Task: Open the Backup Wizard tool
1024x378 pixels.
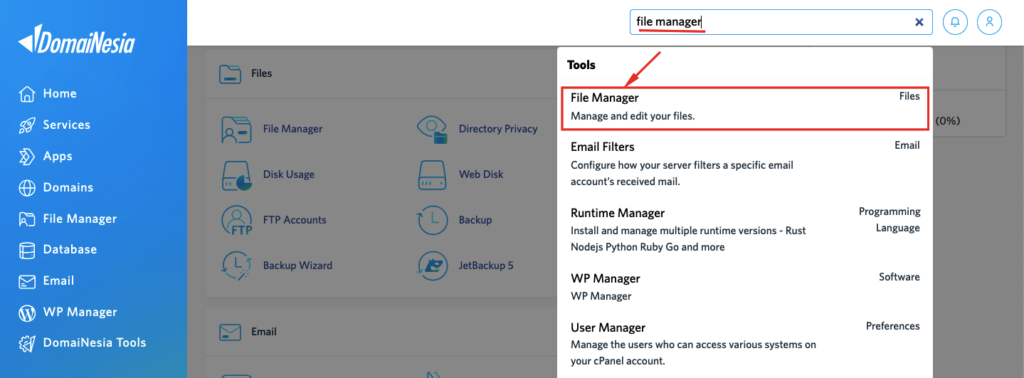Action: 277,266
